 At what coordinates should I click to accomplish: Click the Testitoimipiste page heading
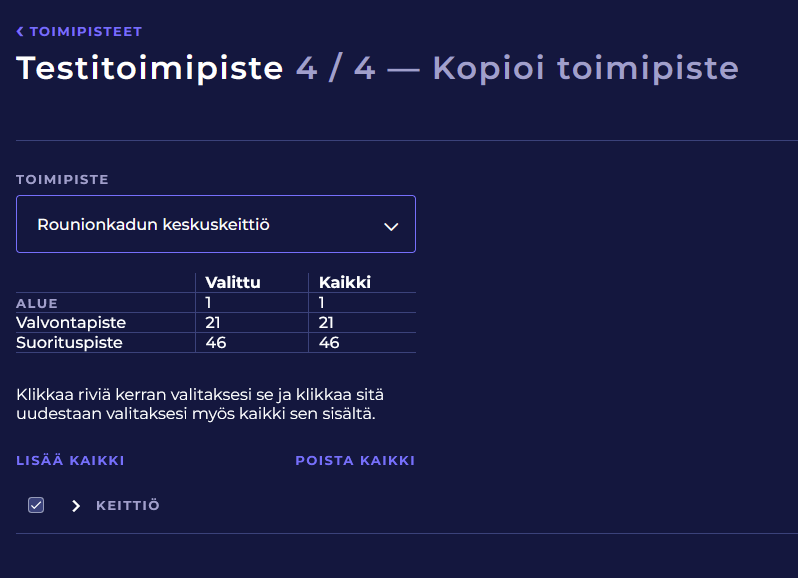click(x=150, y=68)
